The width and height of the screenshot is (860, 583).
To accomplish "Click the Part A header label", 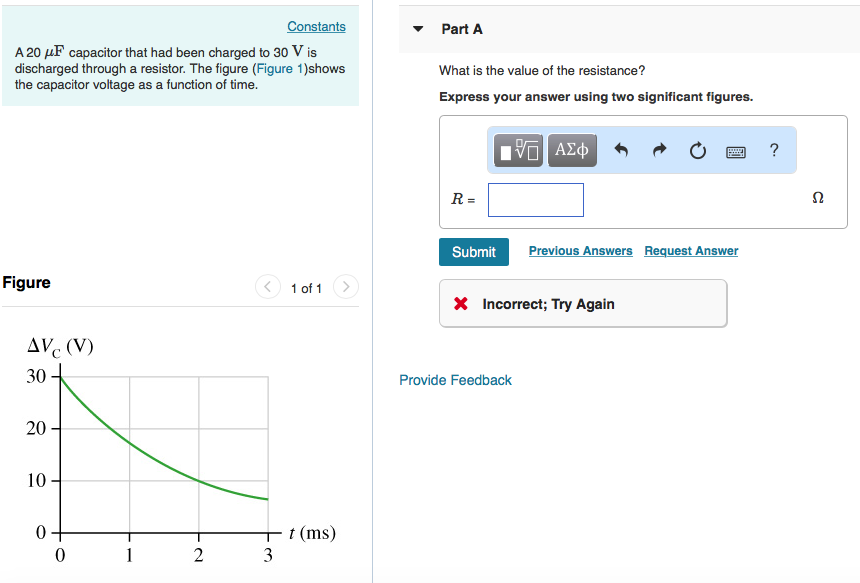I will tap(462, 29).
